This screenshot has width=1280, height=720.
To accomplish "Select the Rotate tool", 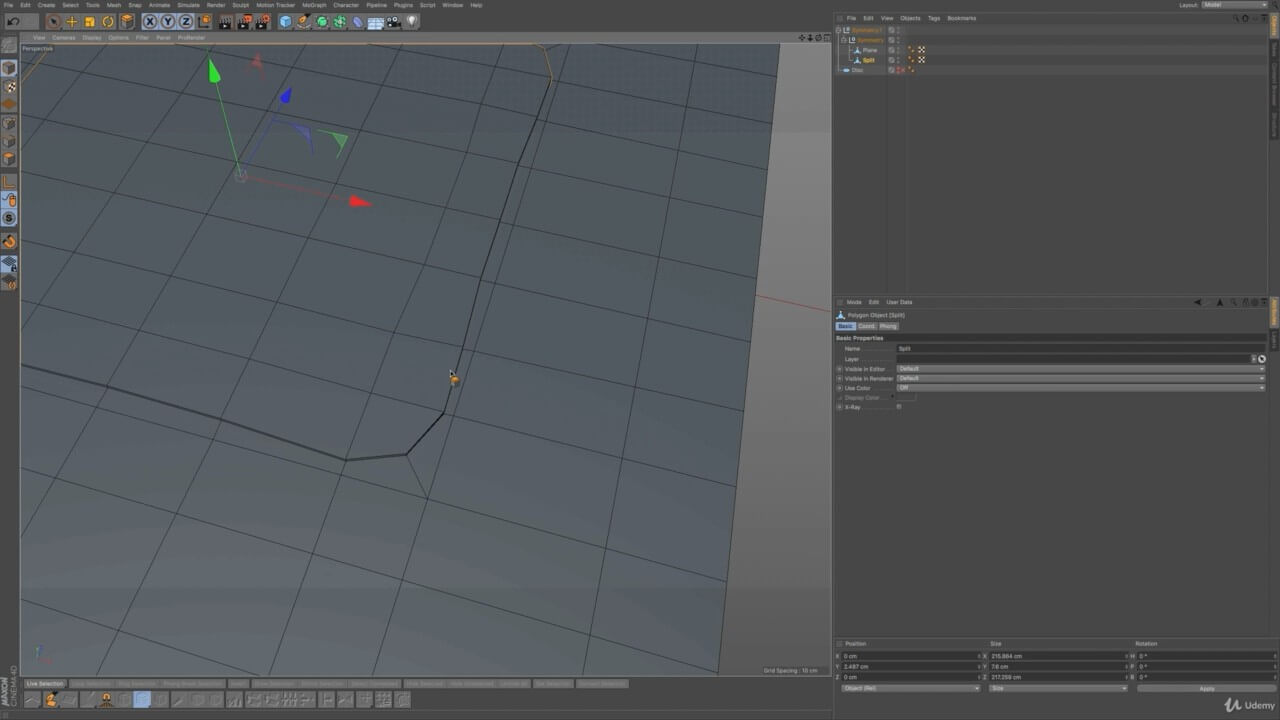I will click(108, 21).
